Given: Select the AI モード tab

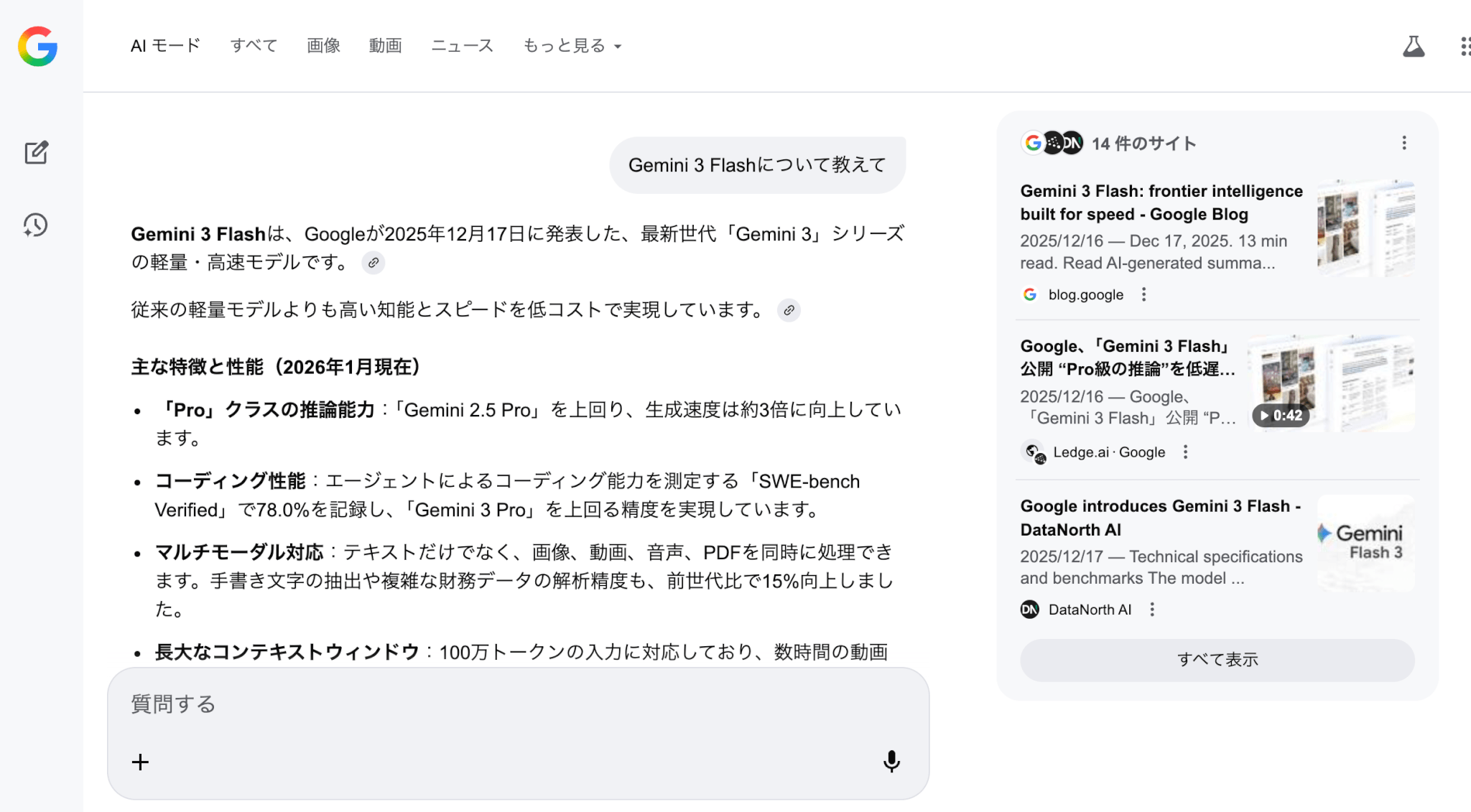Looking at the screenshot, I should [x=165, y=46].
